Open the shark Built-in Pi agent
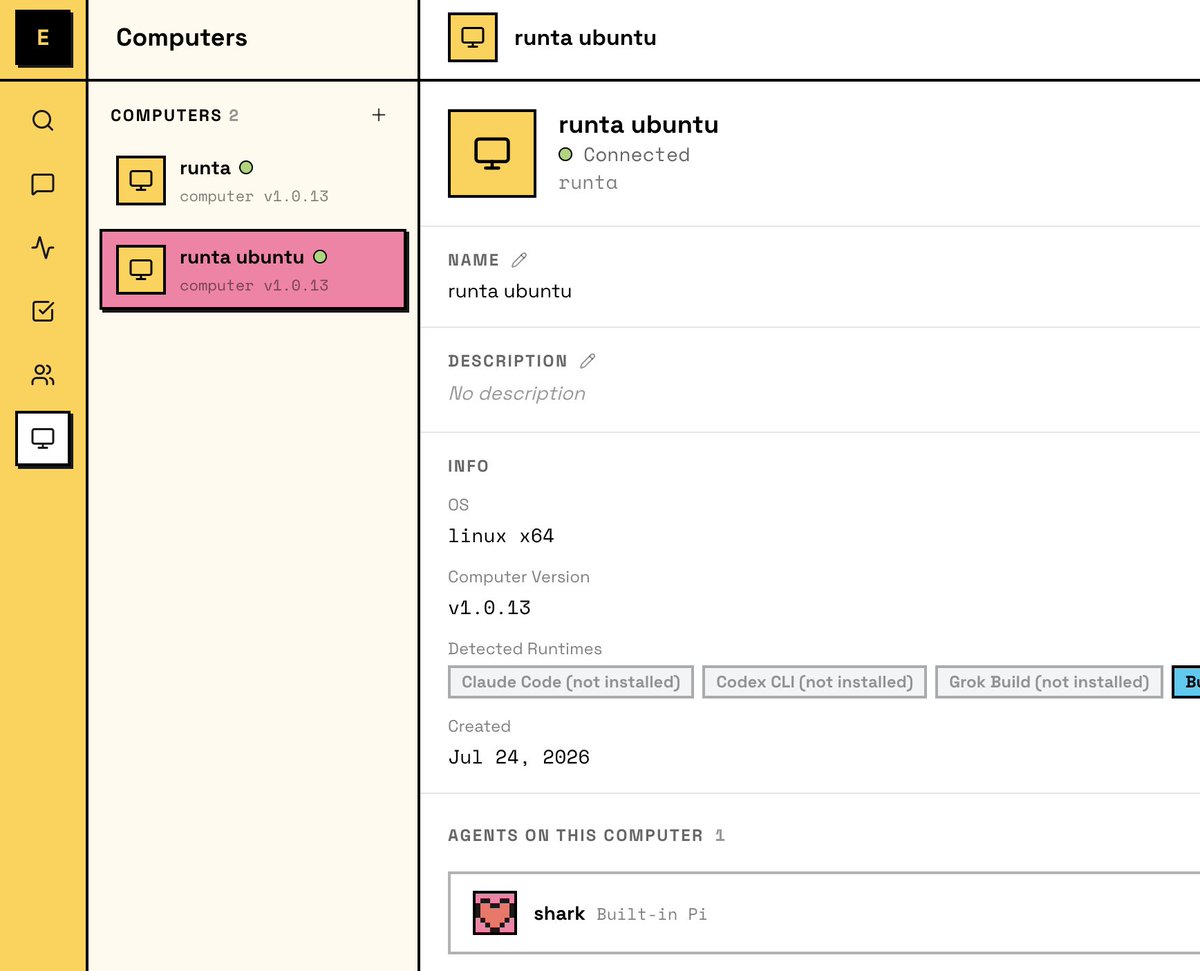Viewport: 1200px width, 971px height. tap(824, 913)
